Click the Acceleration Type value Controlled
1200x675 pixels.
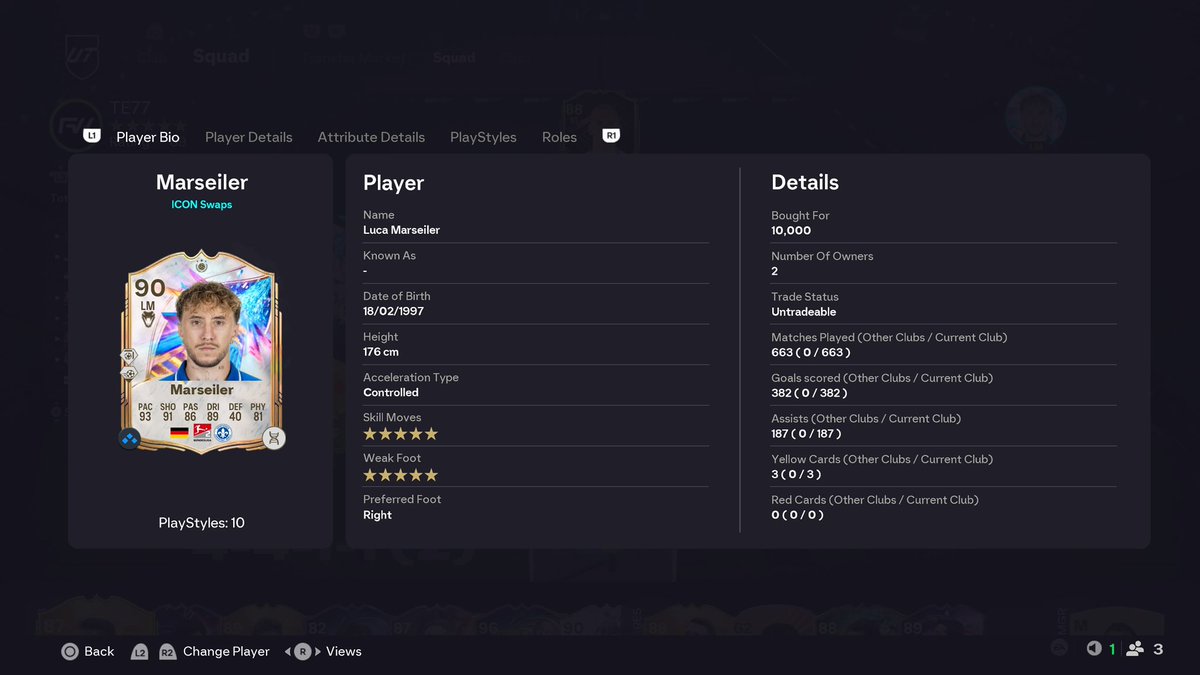pos(391,392)
